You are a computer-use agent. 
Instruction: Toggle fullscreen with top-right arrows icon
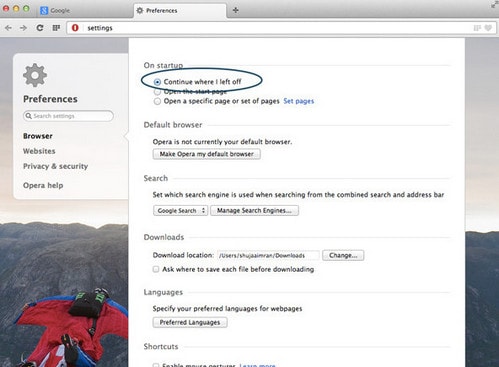coord(494,5)
